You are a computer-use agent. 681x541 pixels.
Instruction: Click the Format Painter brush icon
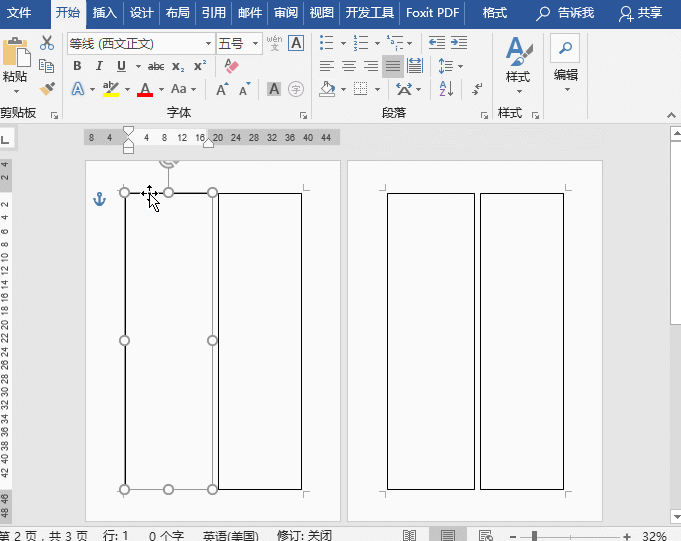point(46,88)
